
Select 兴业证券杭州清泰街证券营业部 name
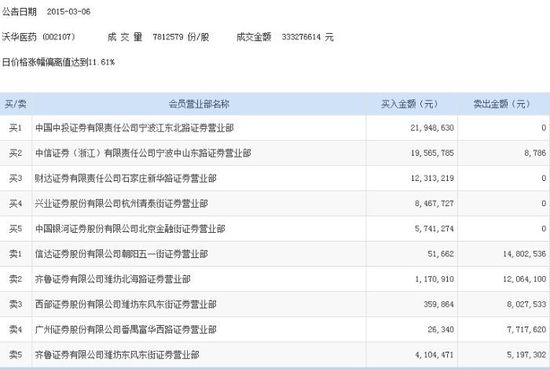pyautogui.click(x=121, y=204)
